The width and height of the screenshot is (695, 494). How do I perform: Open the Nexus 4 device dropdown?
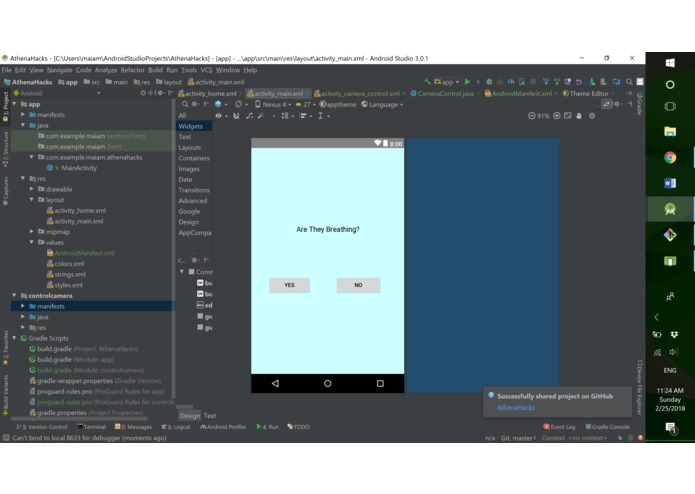click(x=273, y=105)
